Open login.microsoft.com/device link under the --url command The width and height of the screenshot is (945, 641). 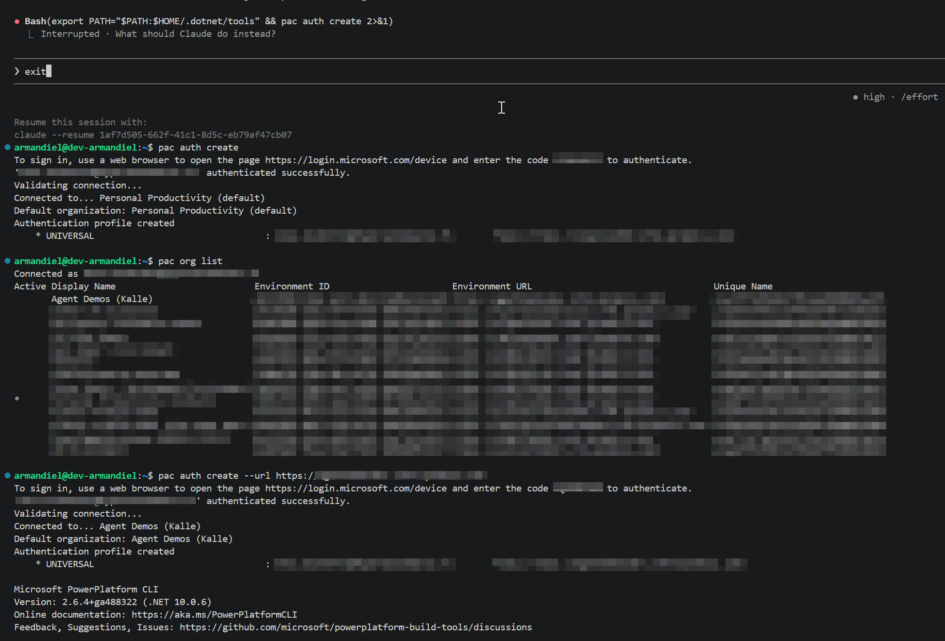tap(356, 488)
